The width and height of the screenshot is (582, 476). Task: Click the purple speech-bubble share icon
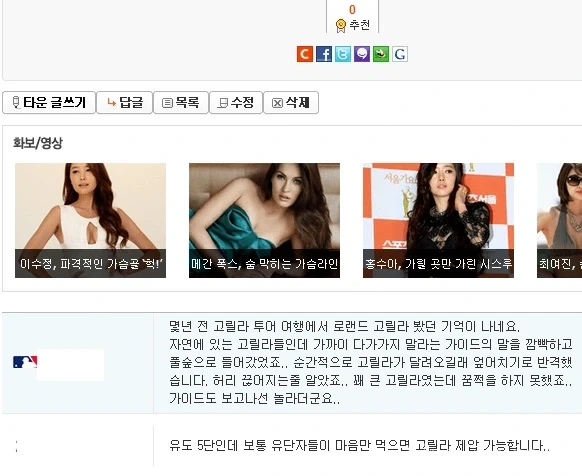(x=362, y=54)
